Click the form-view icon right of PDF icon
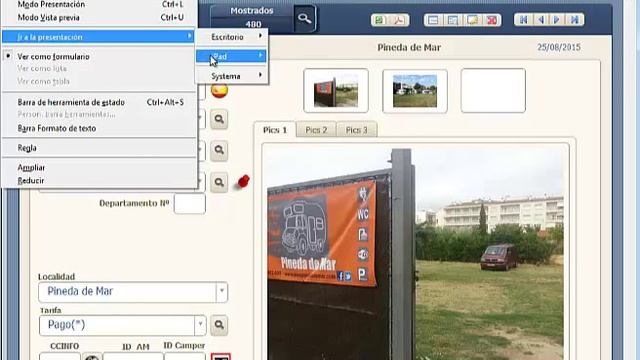The width and height of the screenshot is (640, 360). (433, 20)
